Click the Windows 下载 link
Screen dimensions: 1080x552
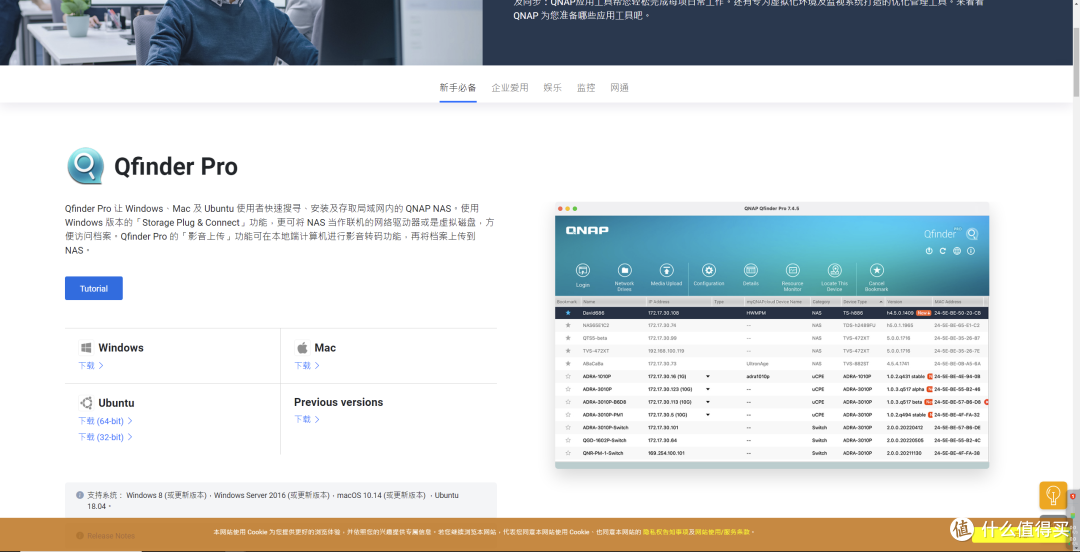coord(90,365)
